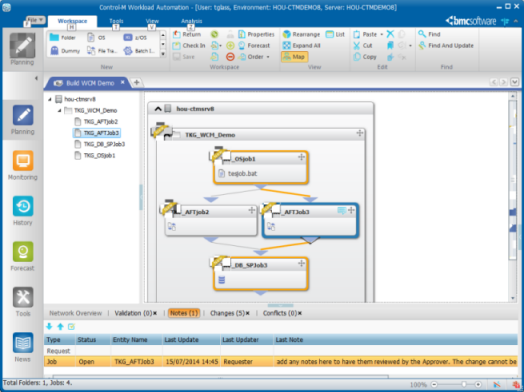This screenshot has height=392, width=524.
Task: Open the Analysis ribbon tab
Action: (x=191, y=21)
